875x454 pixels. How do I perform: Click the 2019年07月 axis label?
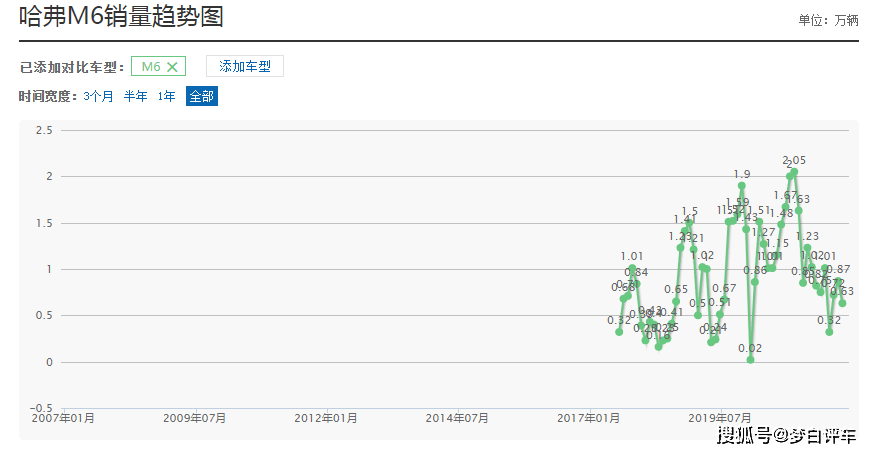click(720, 417)
